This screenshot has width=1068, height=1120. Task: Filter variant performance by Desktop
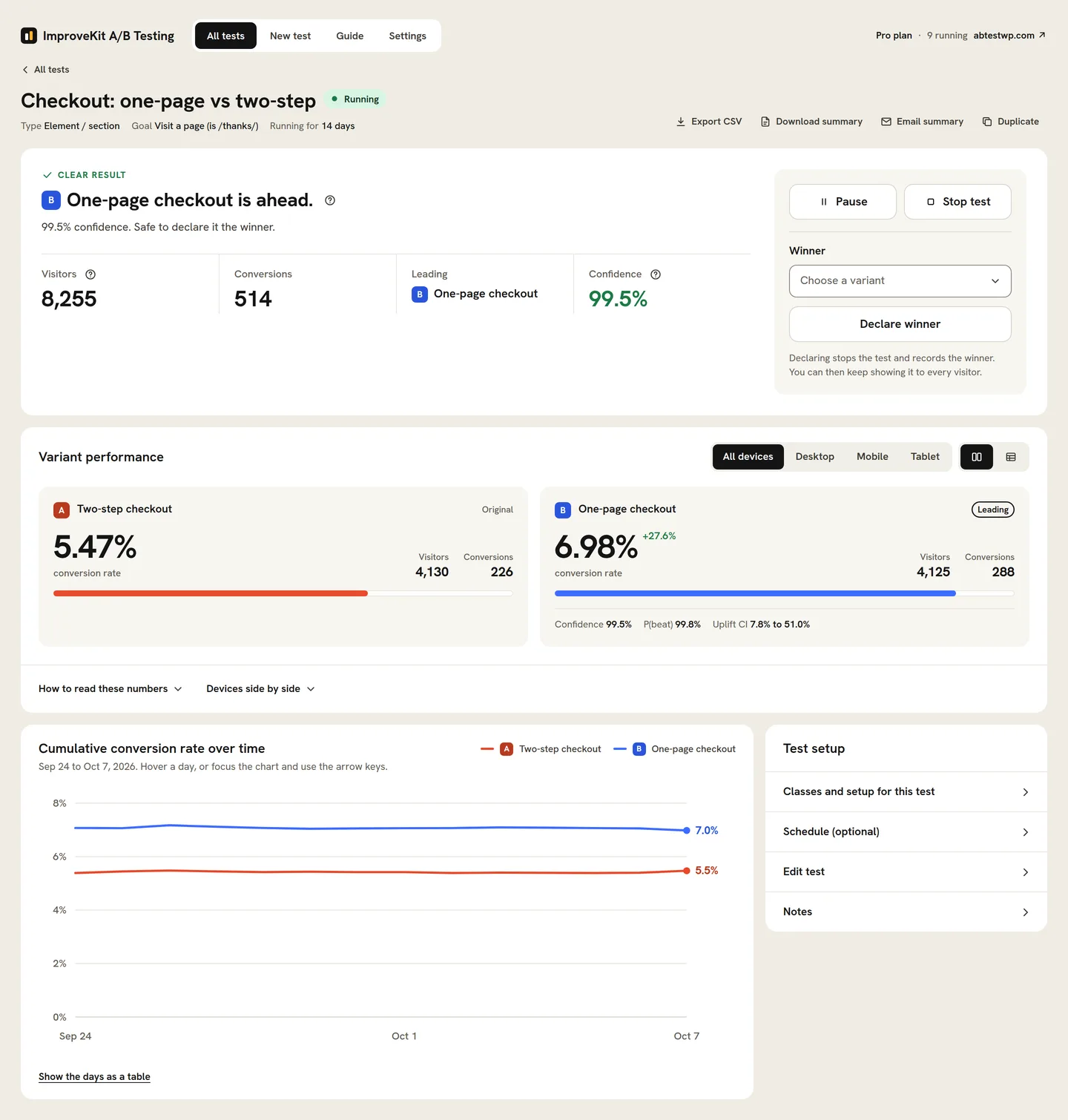(815, 457)
